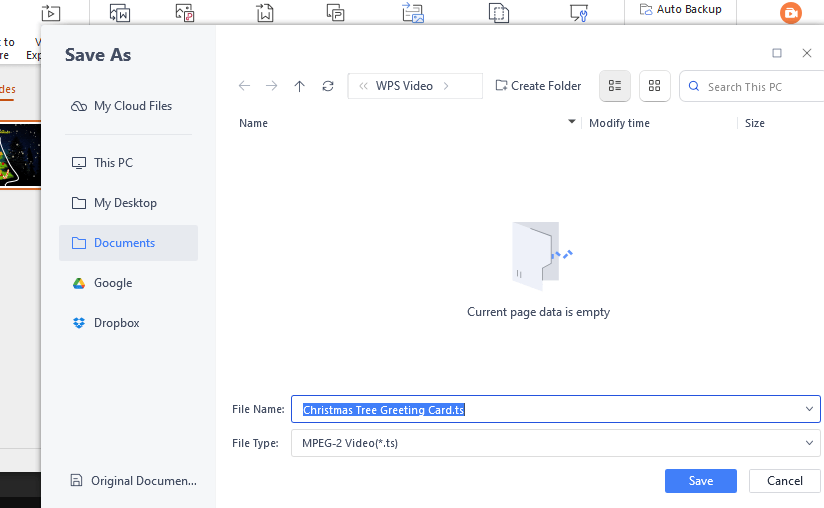Click the search magnifier icon
Screen dimensions: 824x508
(694, 86)
